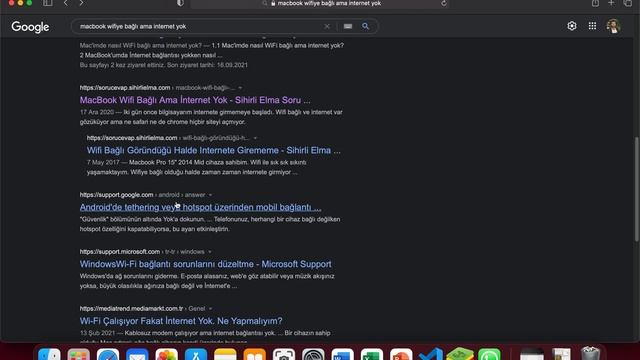Open the Microsoft Support Wi-Fi result
Screen dimensions: 640x360
click(x=205, y=264)
